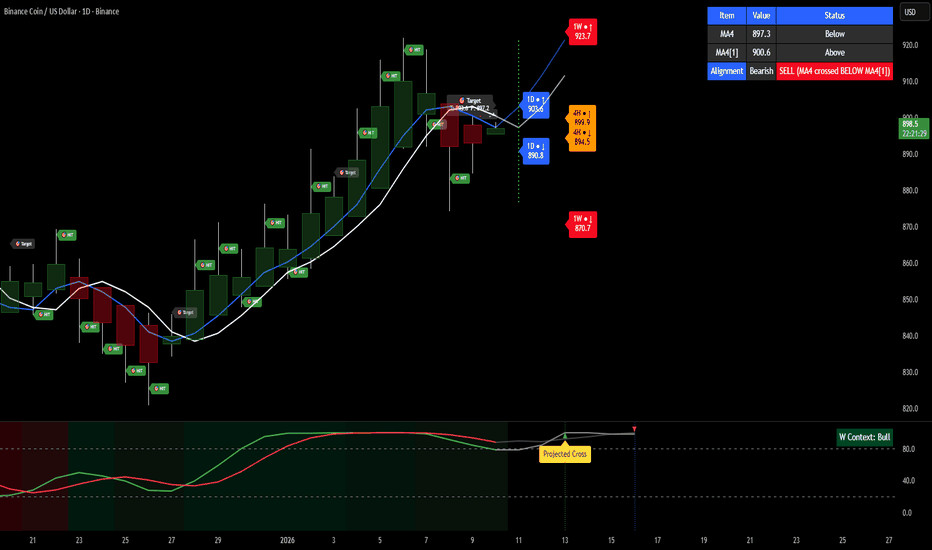
Task: Click the Status column header
Action: [x=834, y=15]
